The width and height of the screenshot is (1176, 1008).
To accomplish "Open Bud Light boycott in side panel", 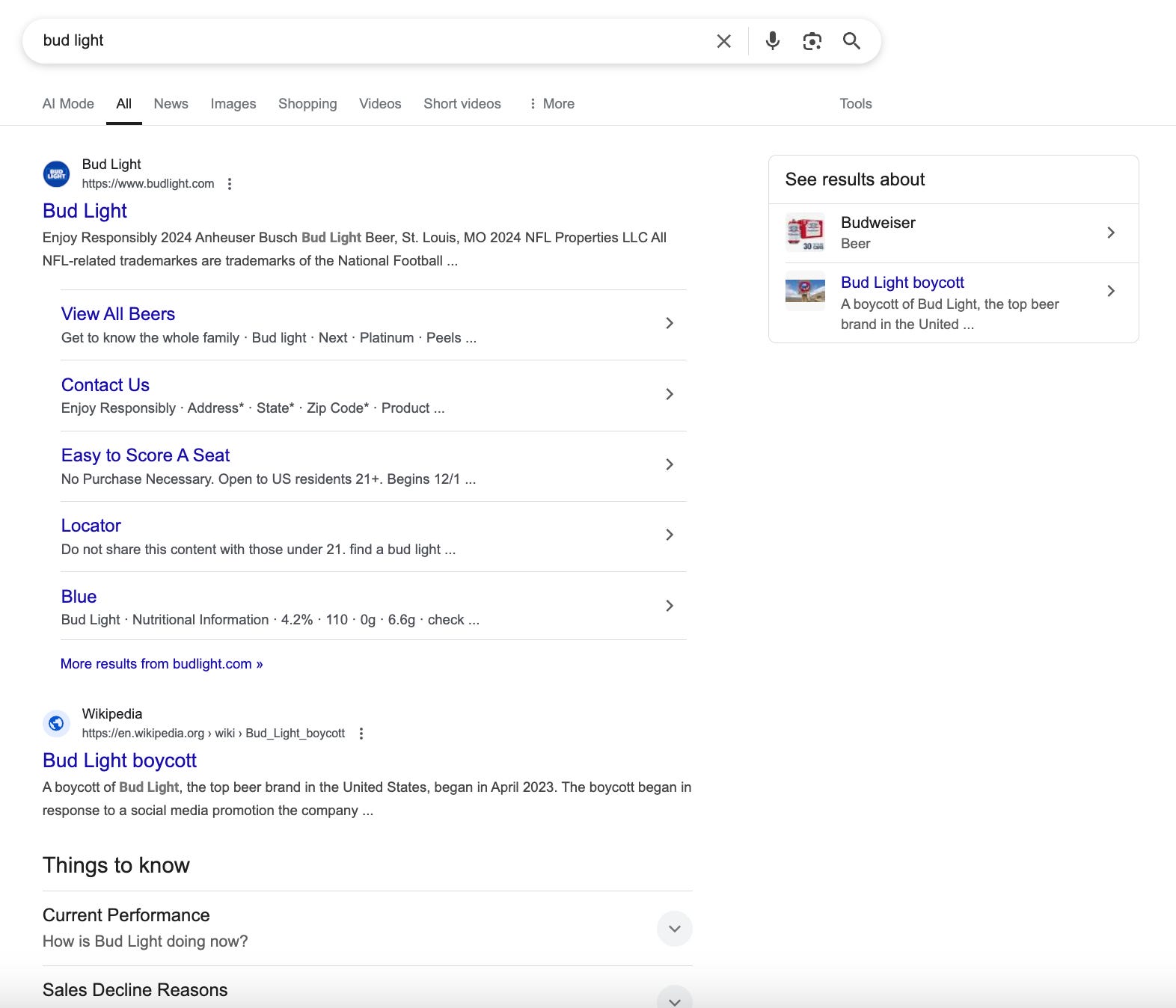I will (x=902, y=283).
